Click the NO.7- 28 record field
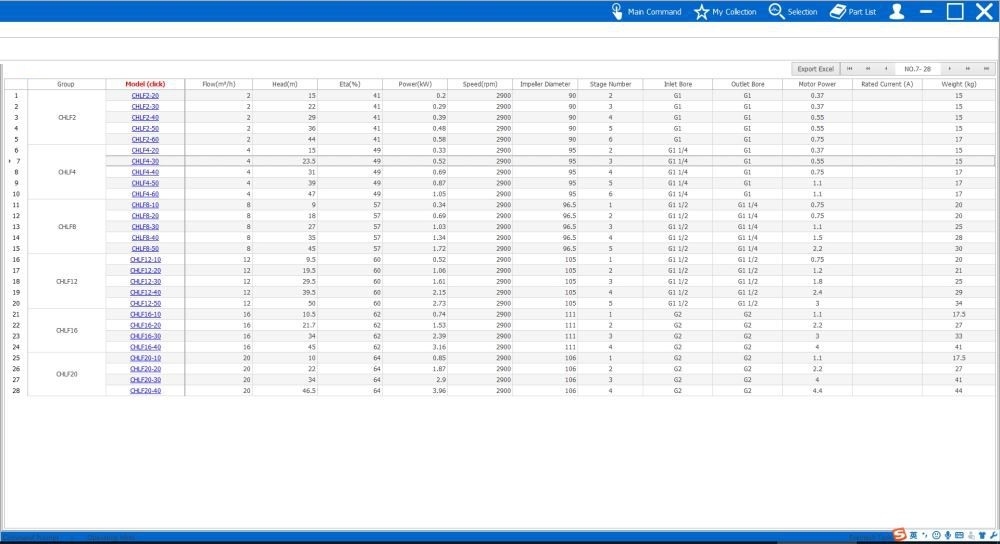The width and height of the screenshot is (1000, 544). (917, 69)
